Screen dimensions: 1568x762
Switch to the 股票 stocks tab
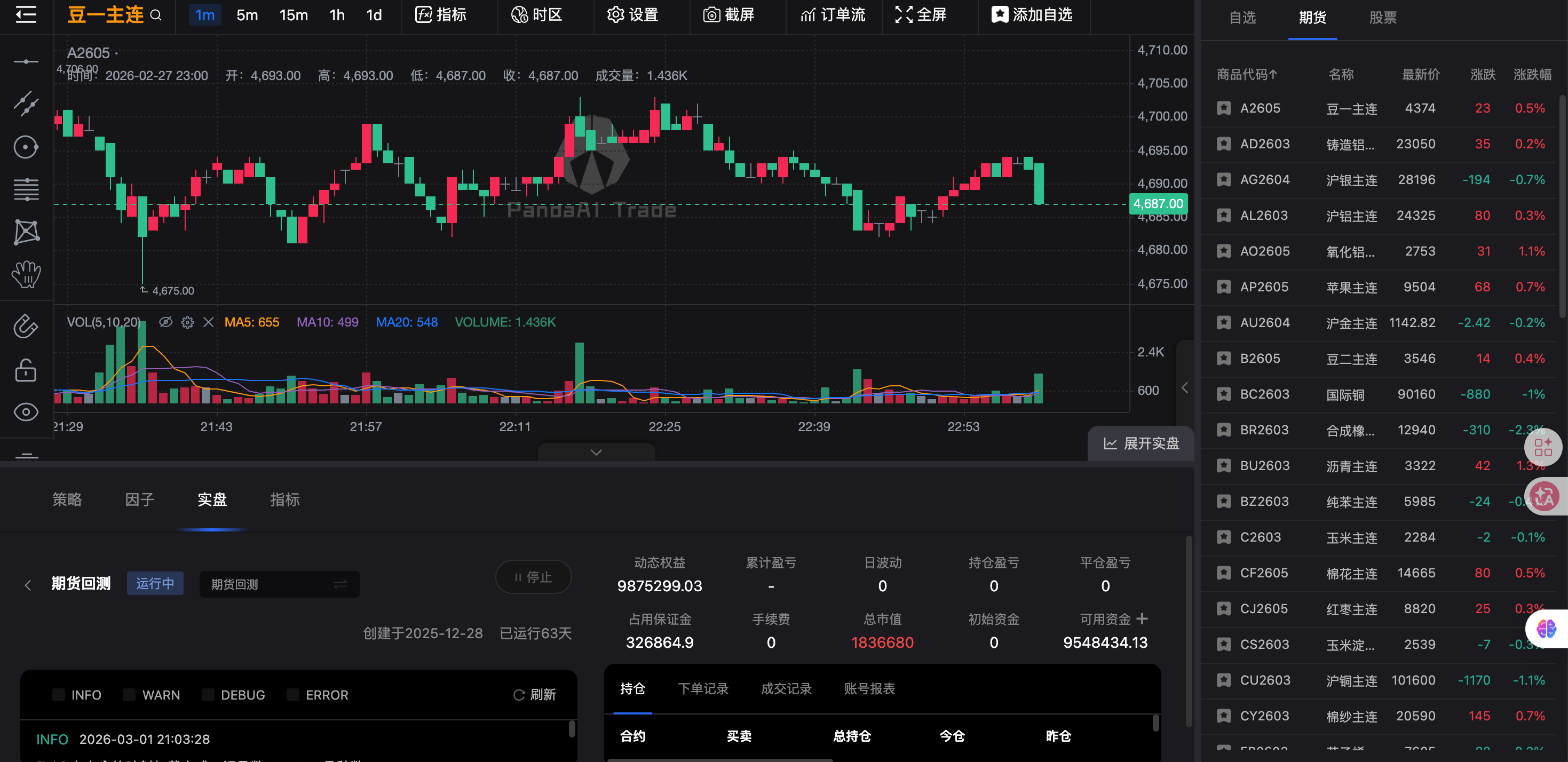[1383, 18]
